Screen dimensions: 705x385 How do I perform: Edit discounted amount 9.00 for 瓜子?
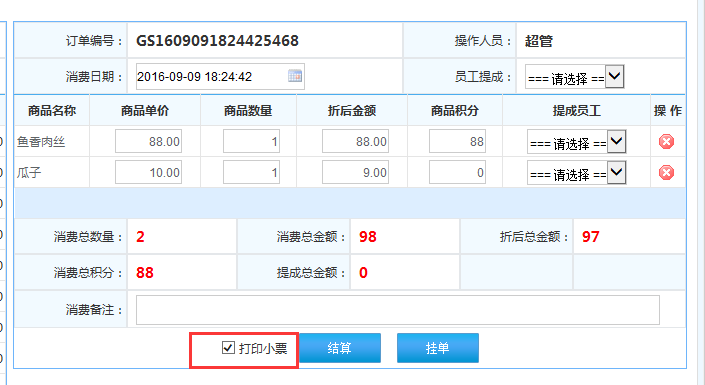[x=355, y=172]
